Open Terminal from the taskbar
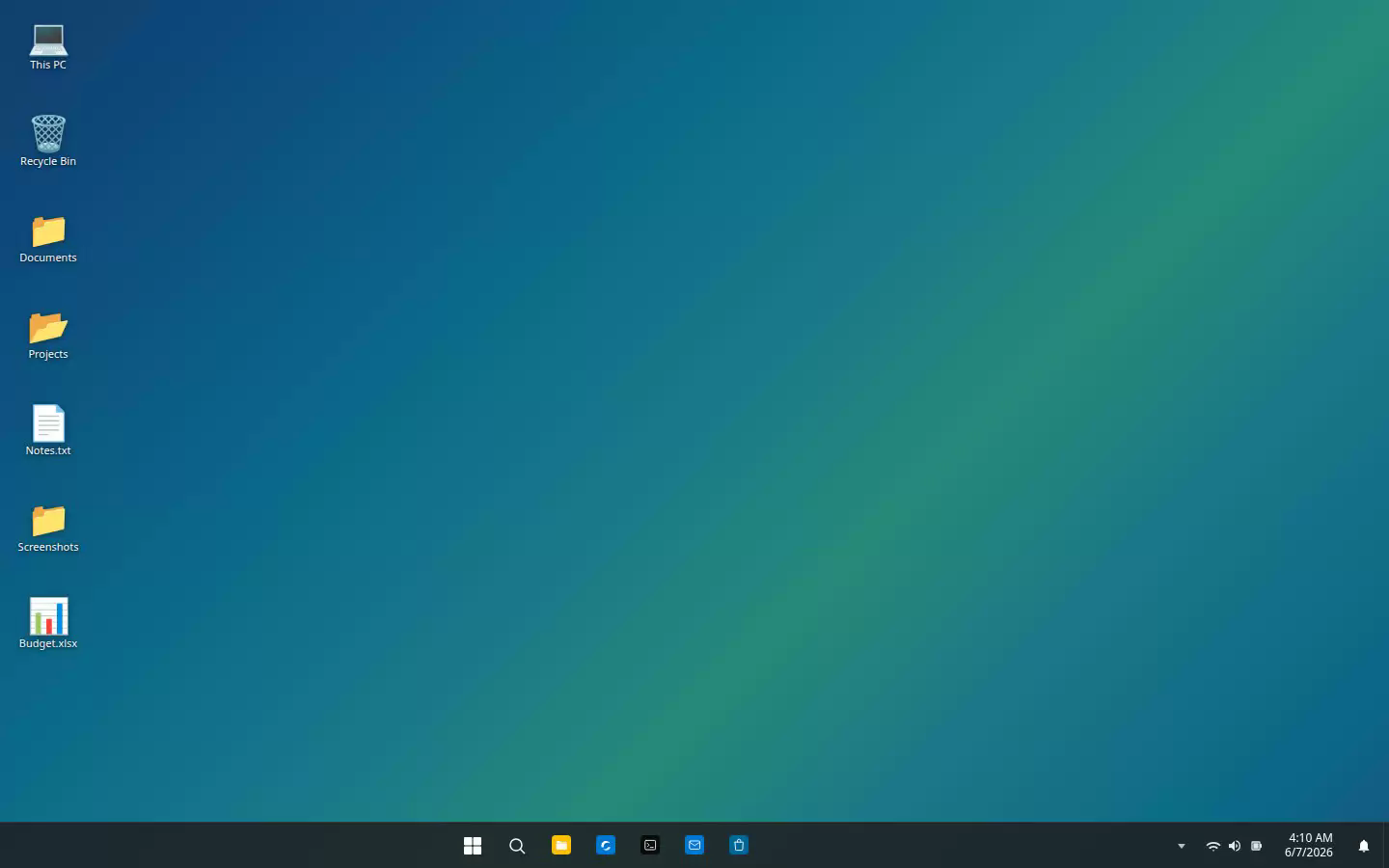Image resolution: width=1389 pixels, height=868 pixels. click(x=650, y=846)
